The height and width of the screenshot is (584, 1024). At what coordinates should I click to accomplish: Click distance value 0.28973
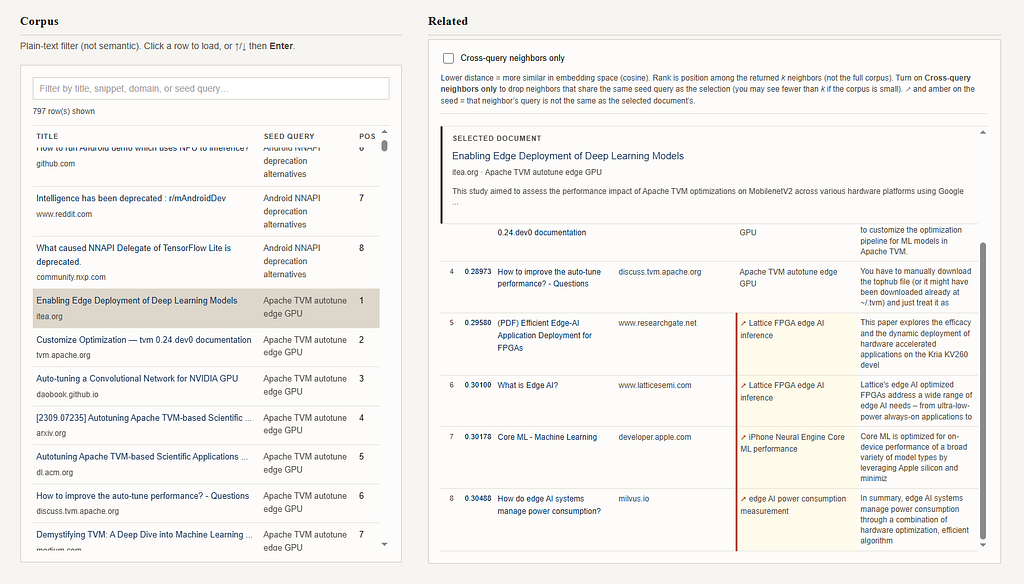tap(477, 272)
